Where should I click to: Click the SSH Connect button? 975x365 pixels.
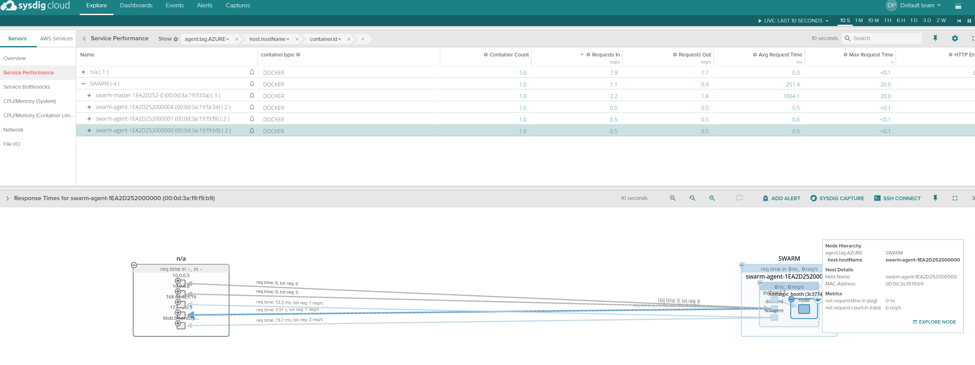(x=897, y=198)
